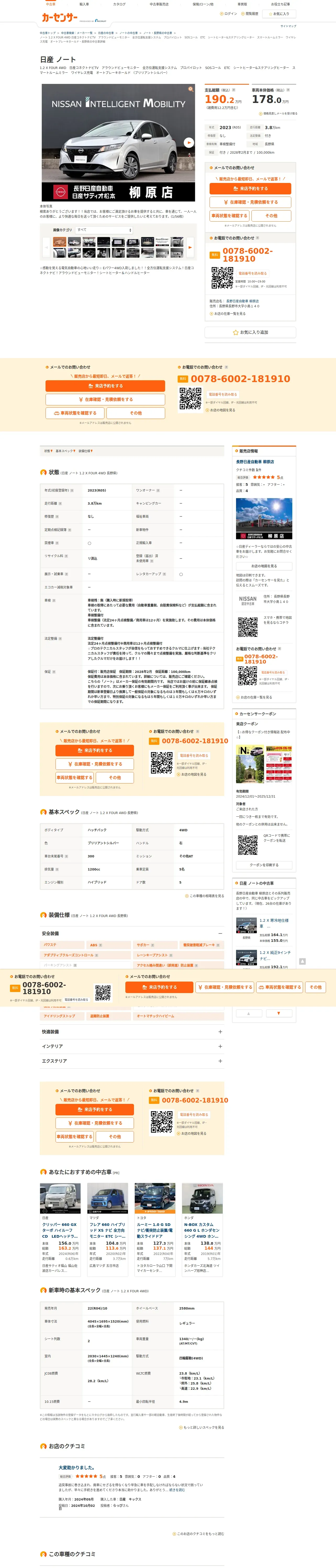Click 電話番号を読み取る in wide orange band

tap(223, 394)
